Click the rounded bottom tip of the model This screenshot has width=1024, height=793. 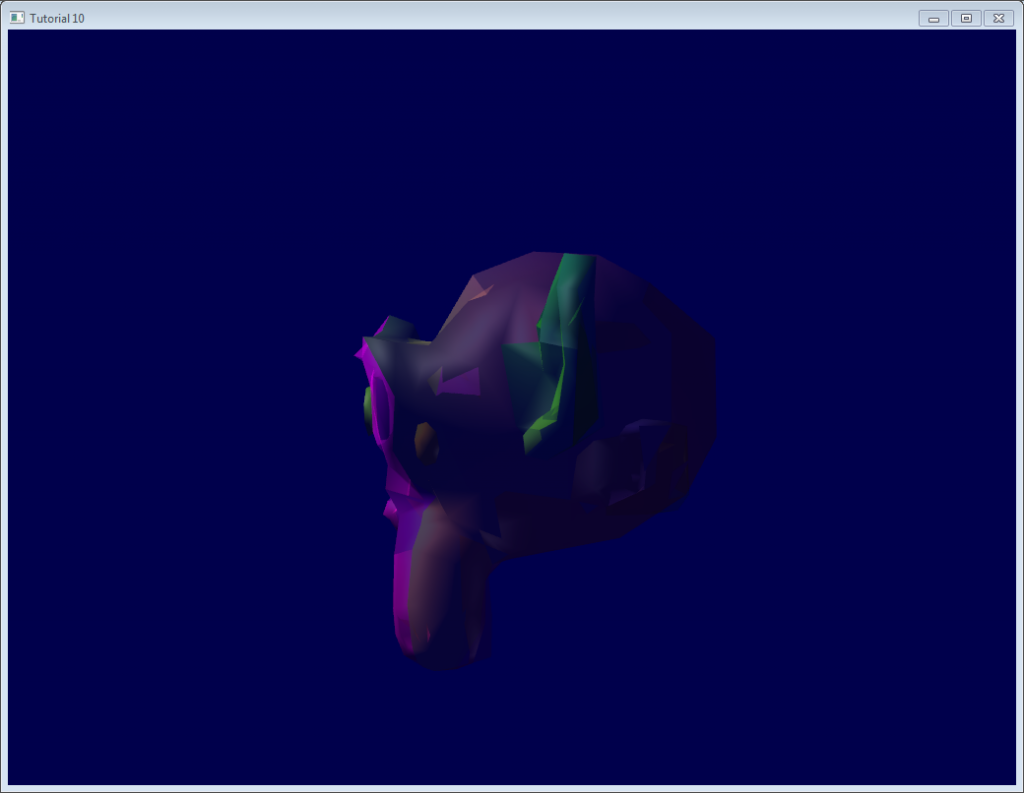[x=440, y=655]
